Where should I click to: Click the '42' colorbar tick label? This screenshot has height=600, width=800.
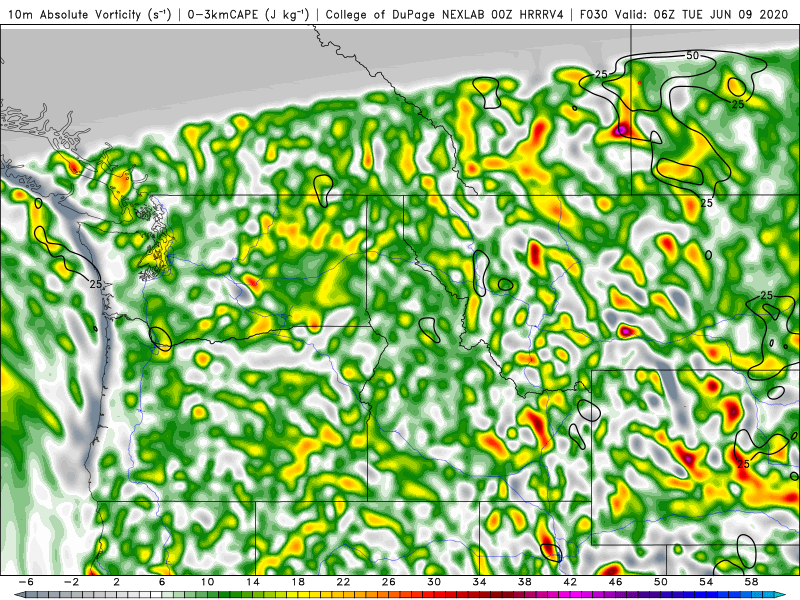point(570,582)
